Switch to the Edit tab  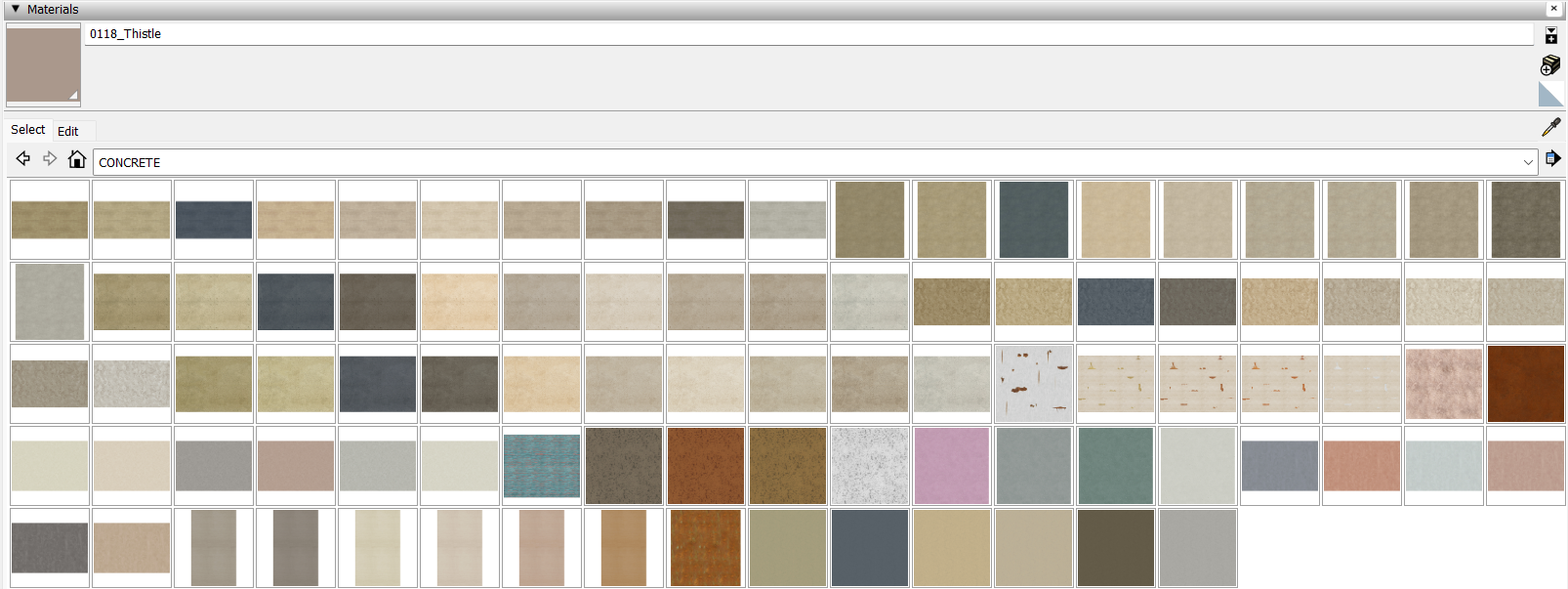pyautogui.click(x=67, y=131)
